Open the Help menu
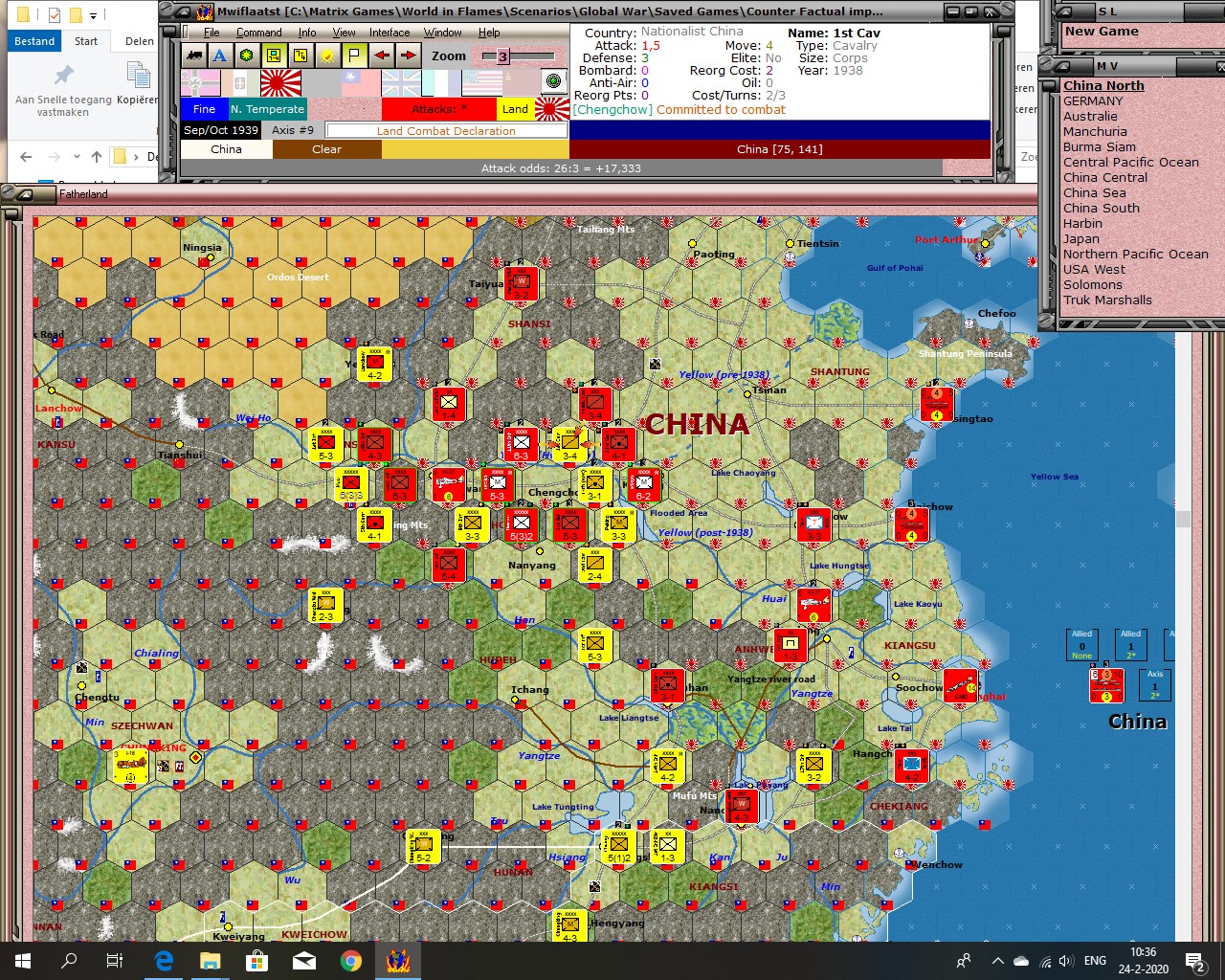The height and width of the screenshot is (980, 1225). 489,33
